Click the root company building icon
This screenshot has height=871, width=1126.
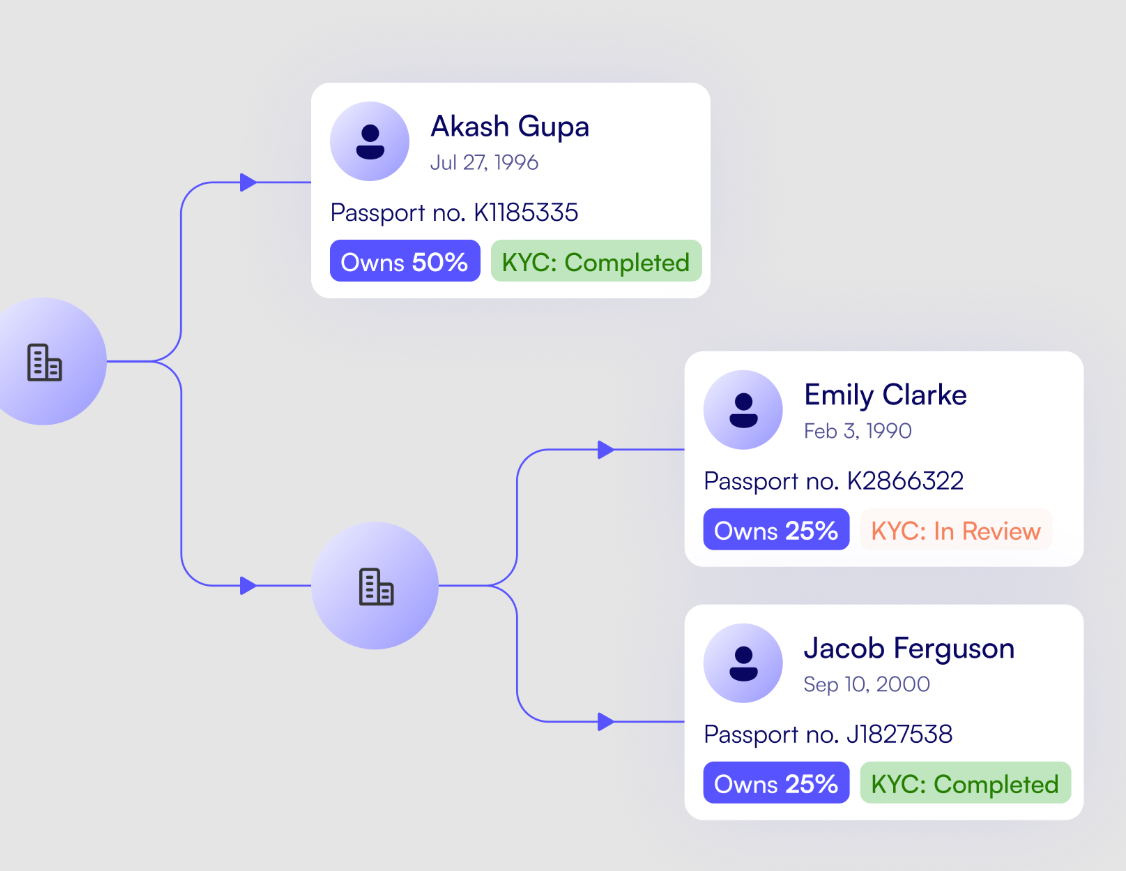44,362
